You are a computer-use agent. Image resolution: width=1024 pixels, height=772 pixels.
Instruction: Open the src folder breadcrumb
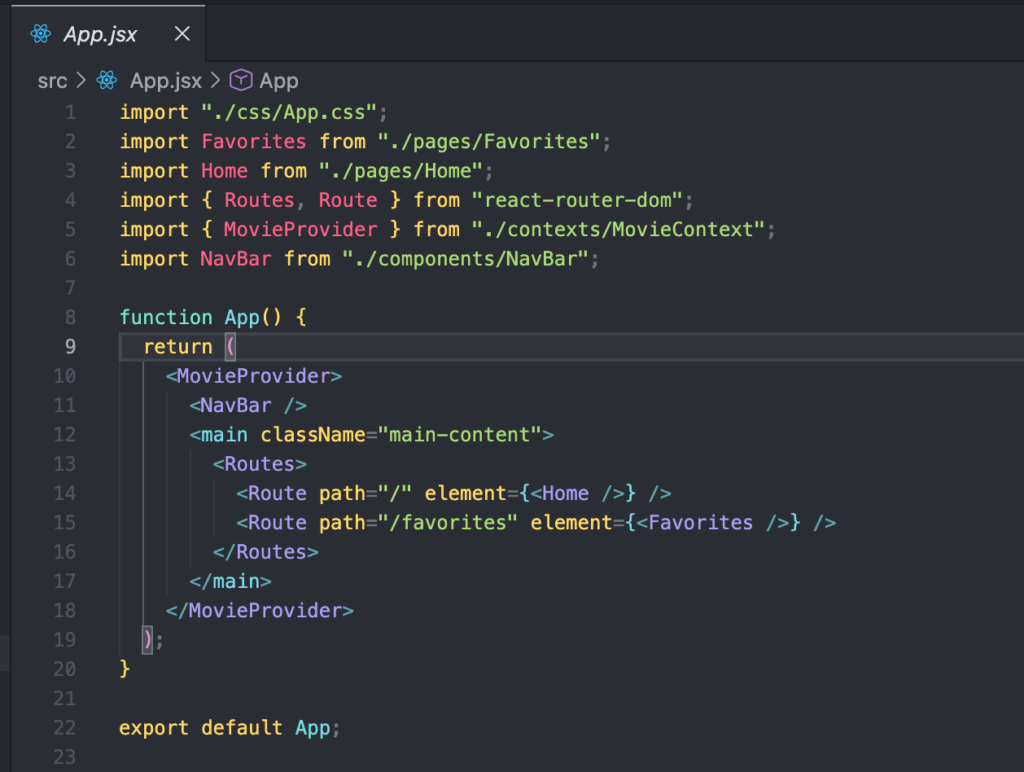pyautogui.click(x=52, y=81)
